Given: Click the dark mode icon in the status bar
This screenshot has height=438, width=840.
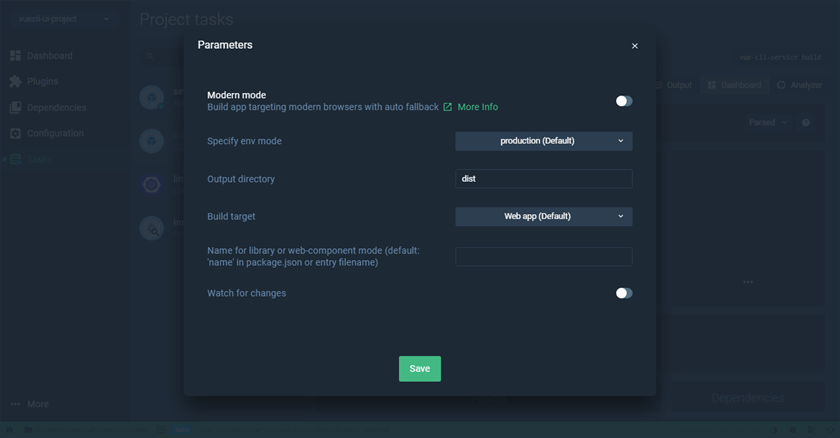Looking at the screenshot, I should tap(774, 429).
